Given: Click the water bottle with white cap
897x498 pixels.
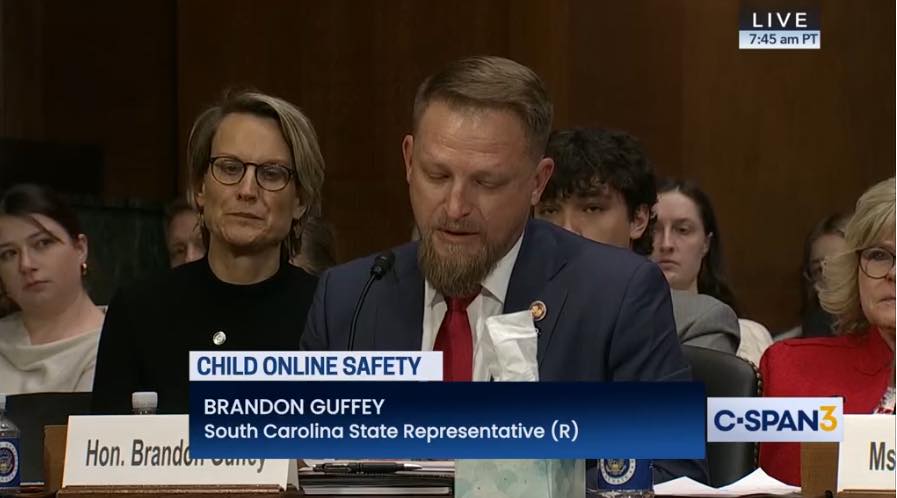Looking at the screenshot, I should click(x=144, y=403).
